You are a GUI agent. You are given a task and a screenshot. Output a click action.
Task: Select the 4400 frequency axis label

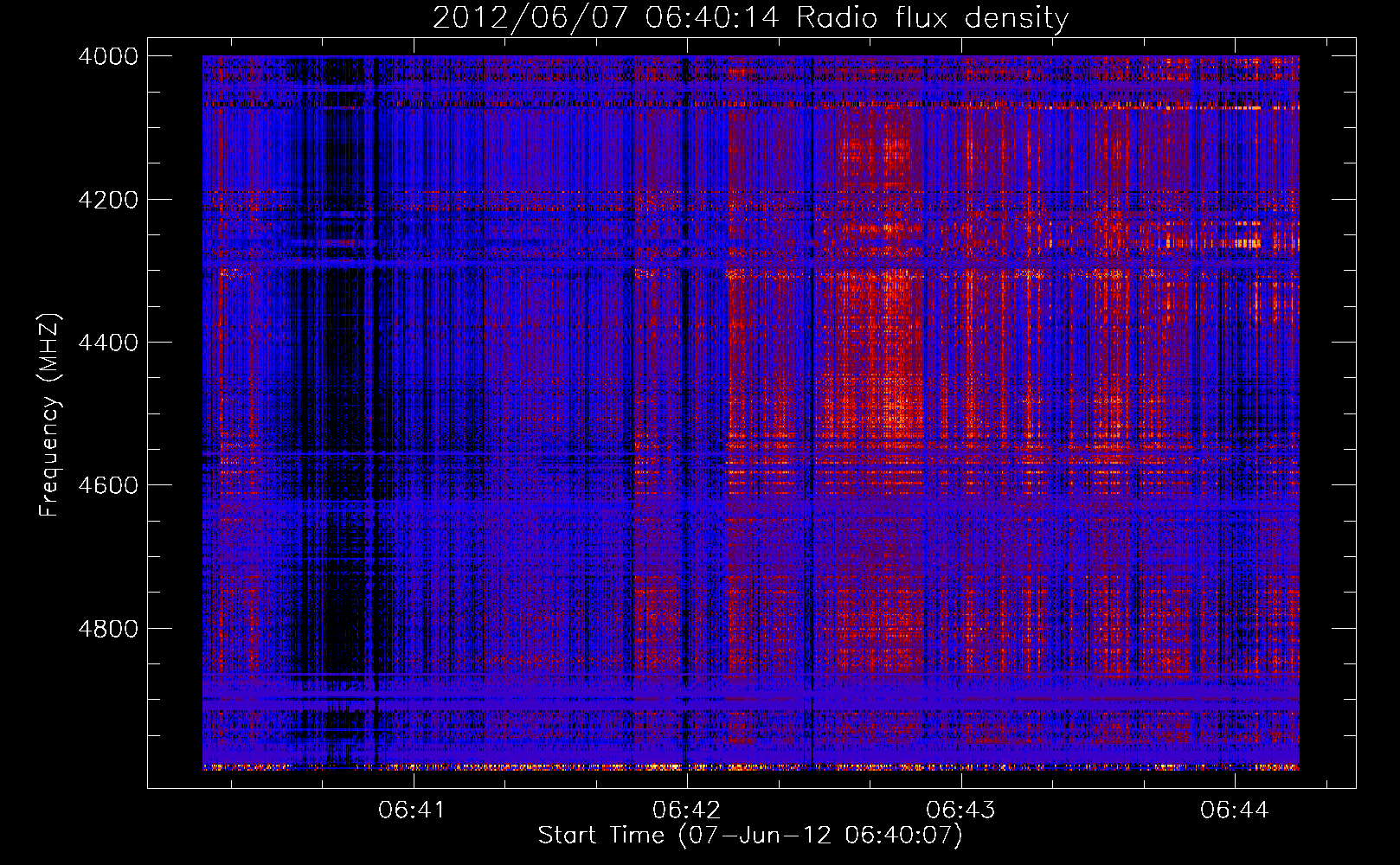[x=108, y=343]
